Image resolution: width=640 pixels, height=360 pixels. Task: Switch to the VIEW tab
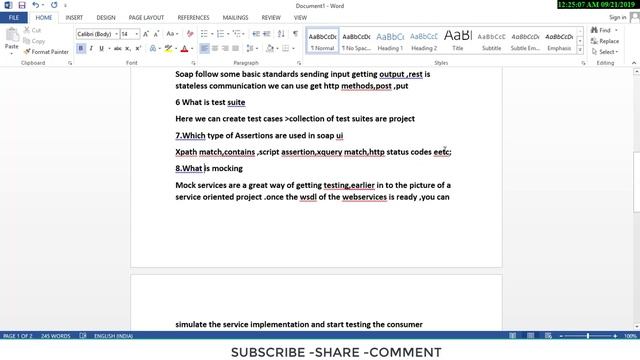300,18
